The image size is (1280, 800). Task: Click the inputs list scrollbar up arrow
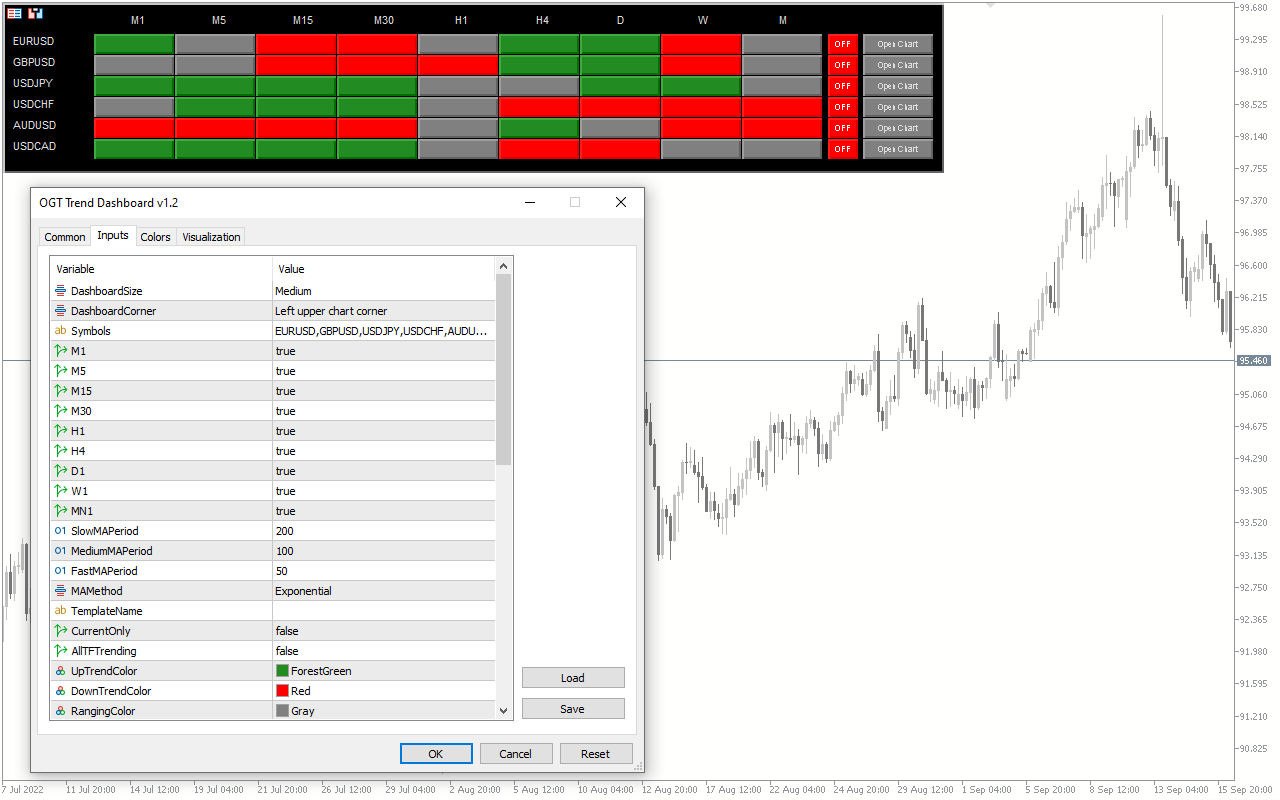pos(504,266)
